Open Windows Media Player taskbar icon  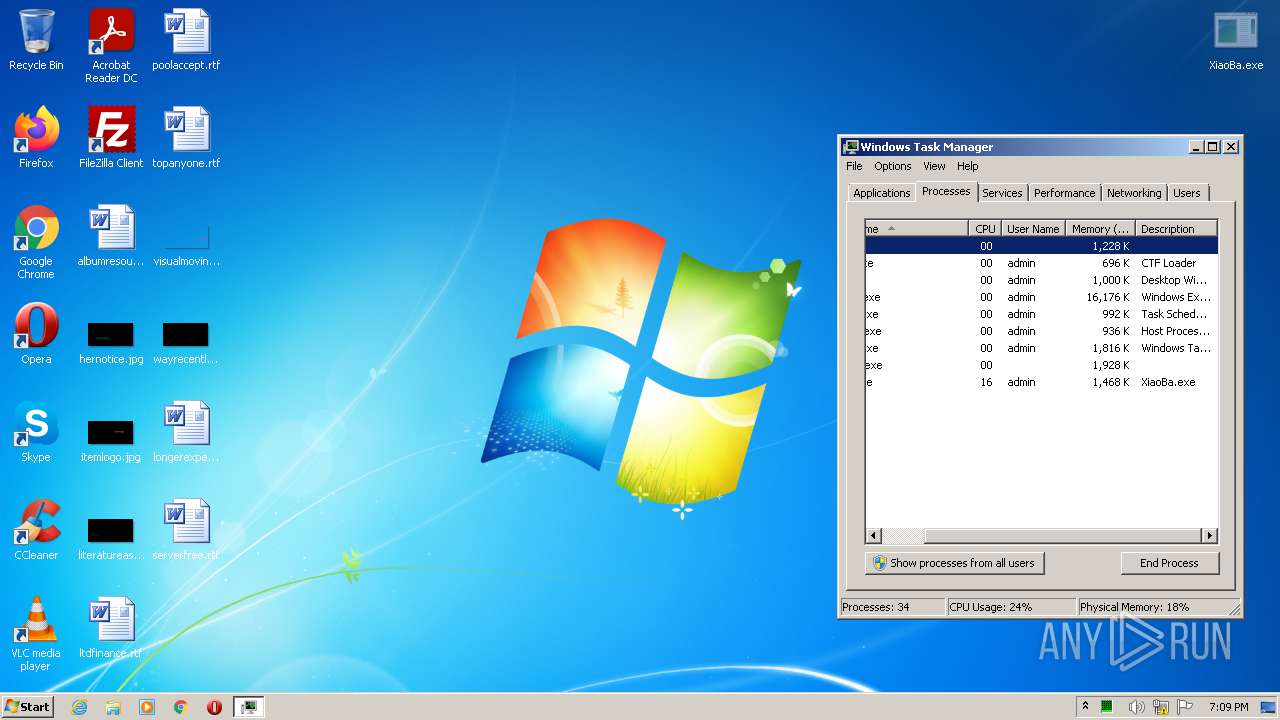click(x=147, y=707)
